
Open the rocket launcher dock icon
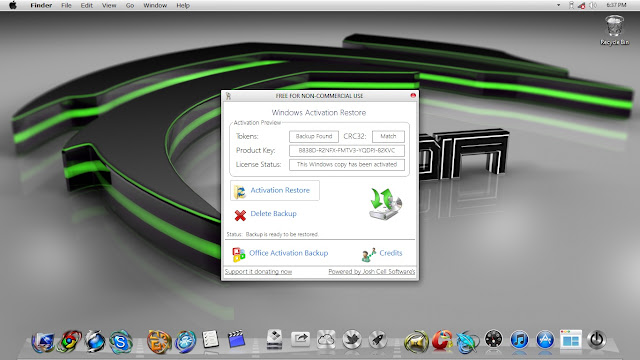(x=378, y=340)
